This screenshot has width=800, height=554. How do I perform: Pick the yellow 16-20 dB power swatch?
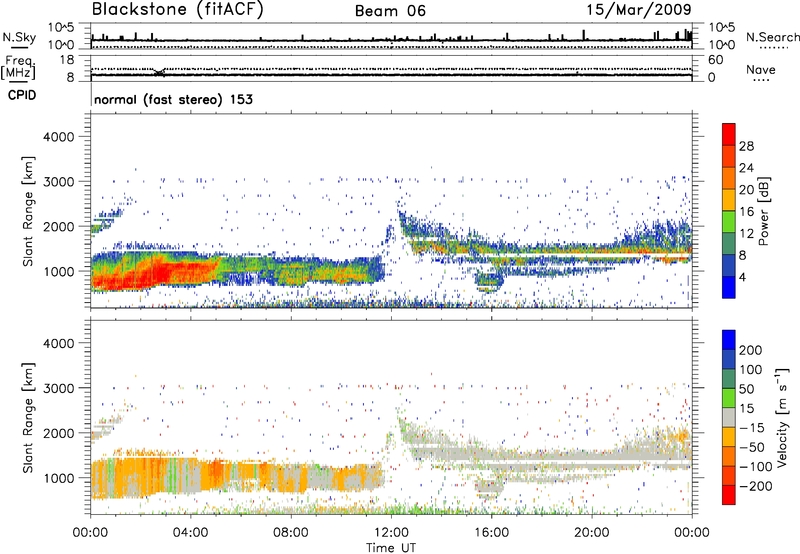(729, 200)
